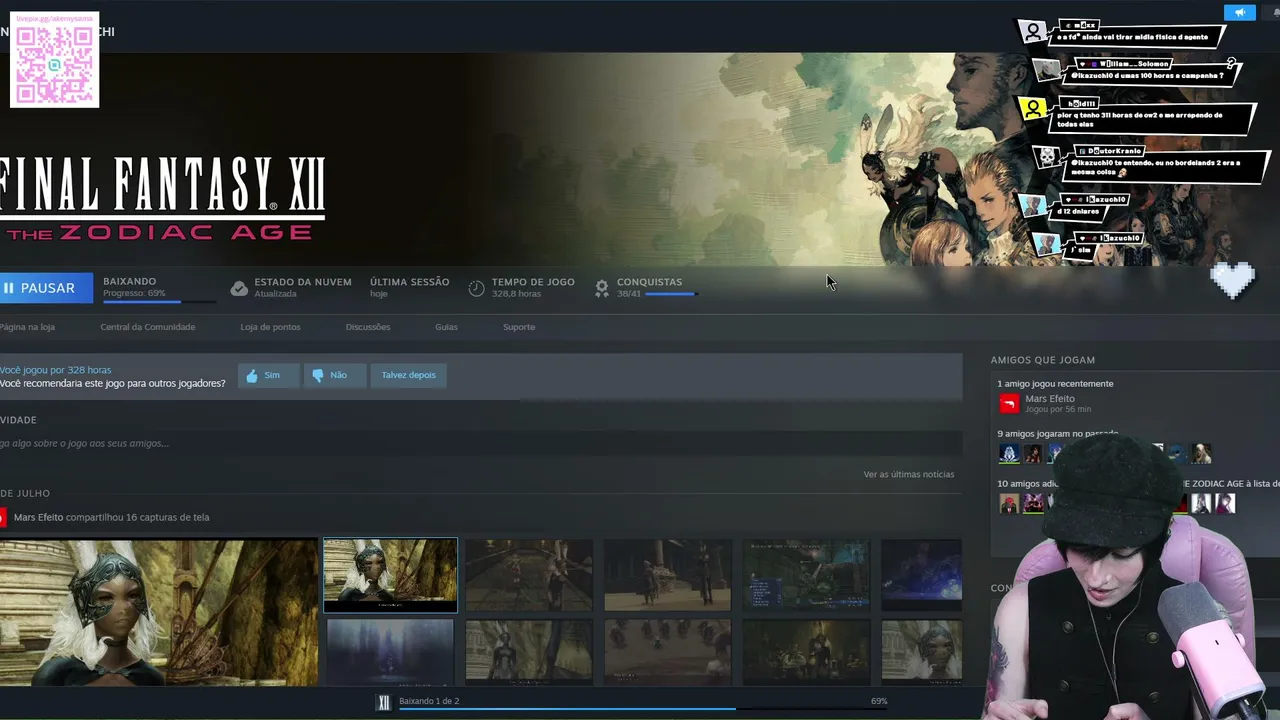
Task: Click the 'AMIGOS QUE JOGAM' heading
Action: click(1043, 360)
